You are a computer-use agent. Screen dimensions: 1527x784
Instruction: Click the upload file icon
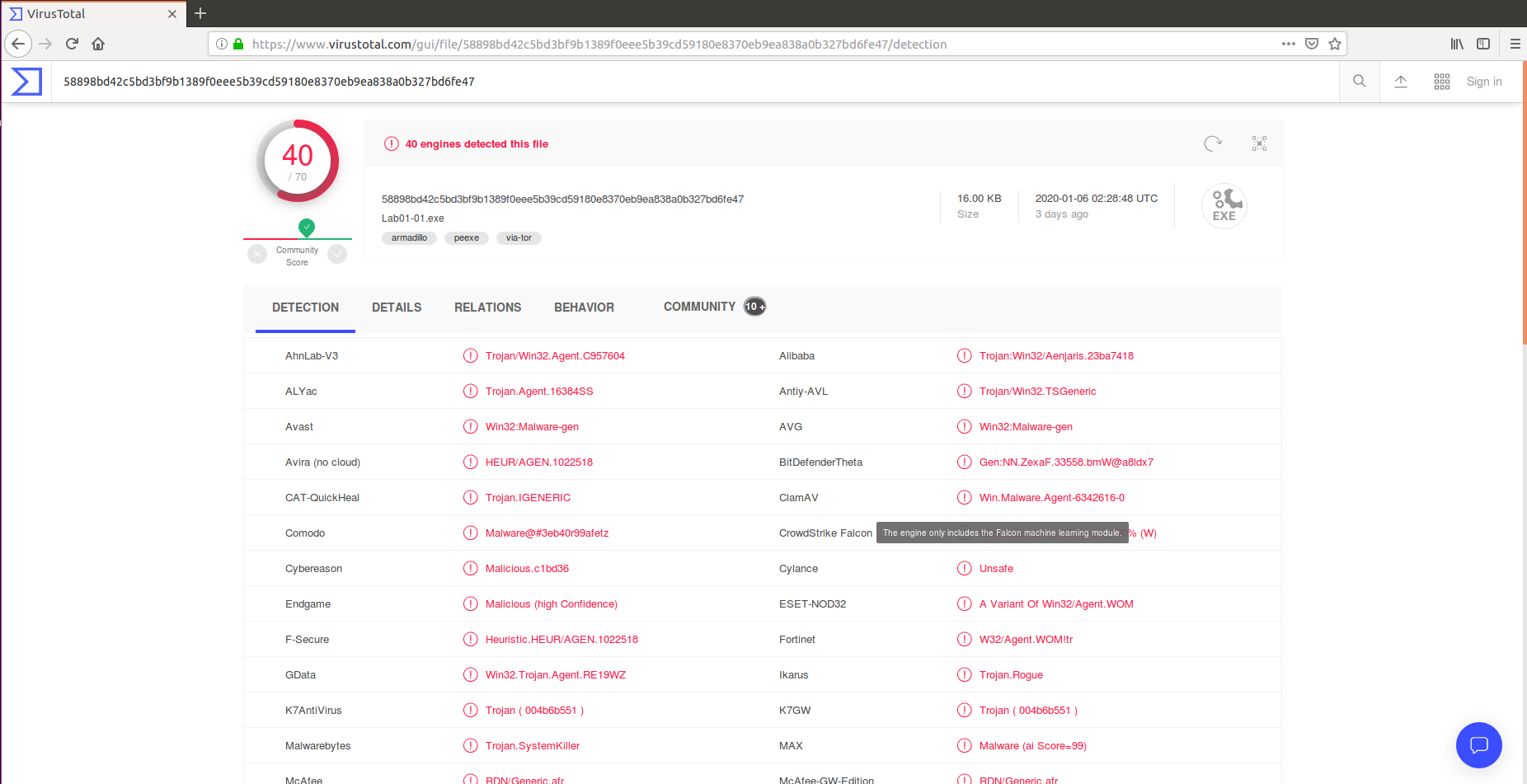[1401, 81]
